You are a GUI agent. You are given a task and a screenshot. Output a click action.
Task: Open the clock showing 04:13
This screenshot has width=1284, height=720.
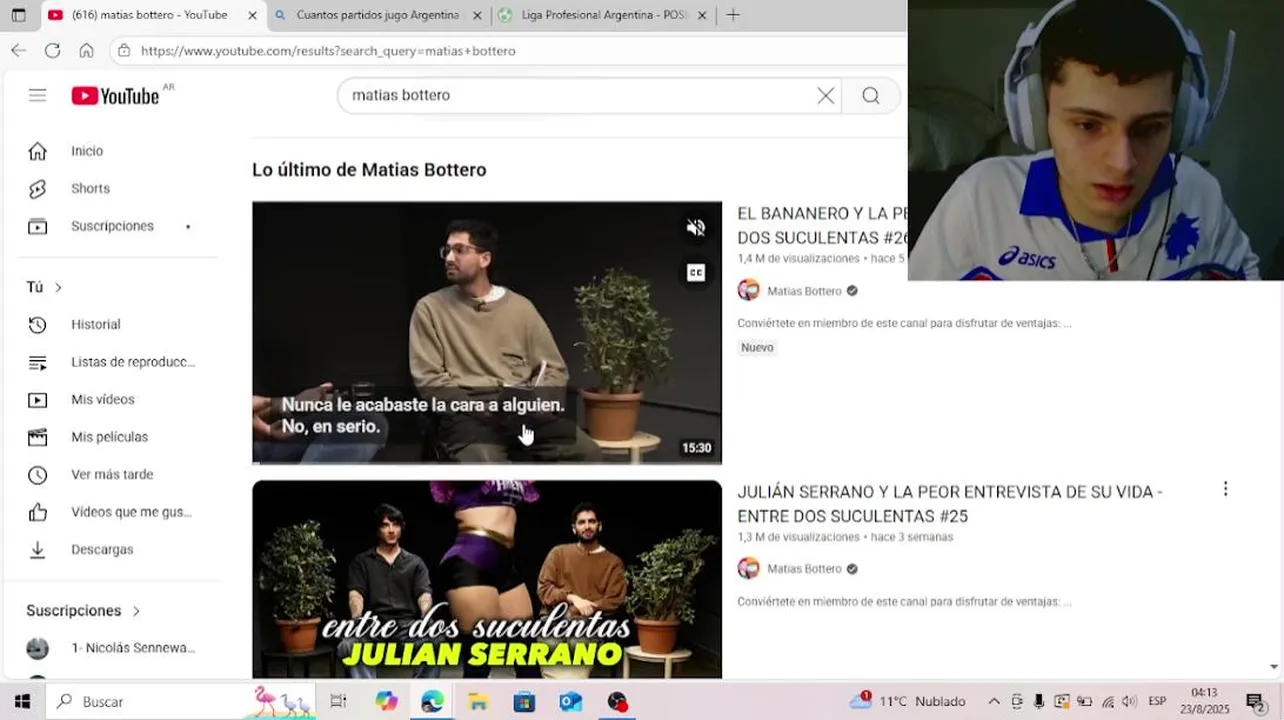pos(1204,701)
